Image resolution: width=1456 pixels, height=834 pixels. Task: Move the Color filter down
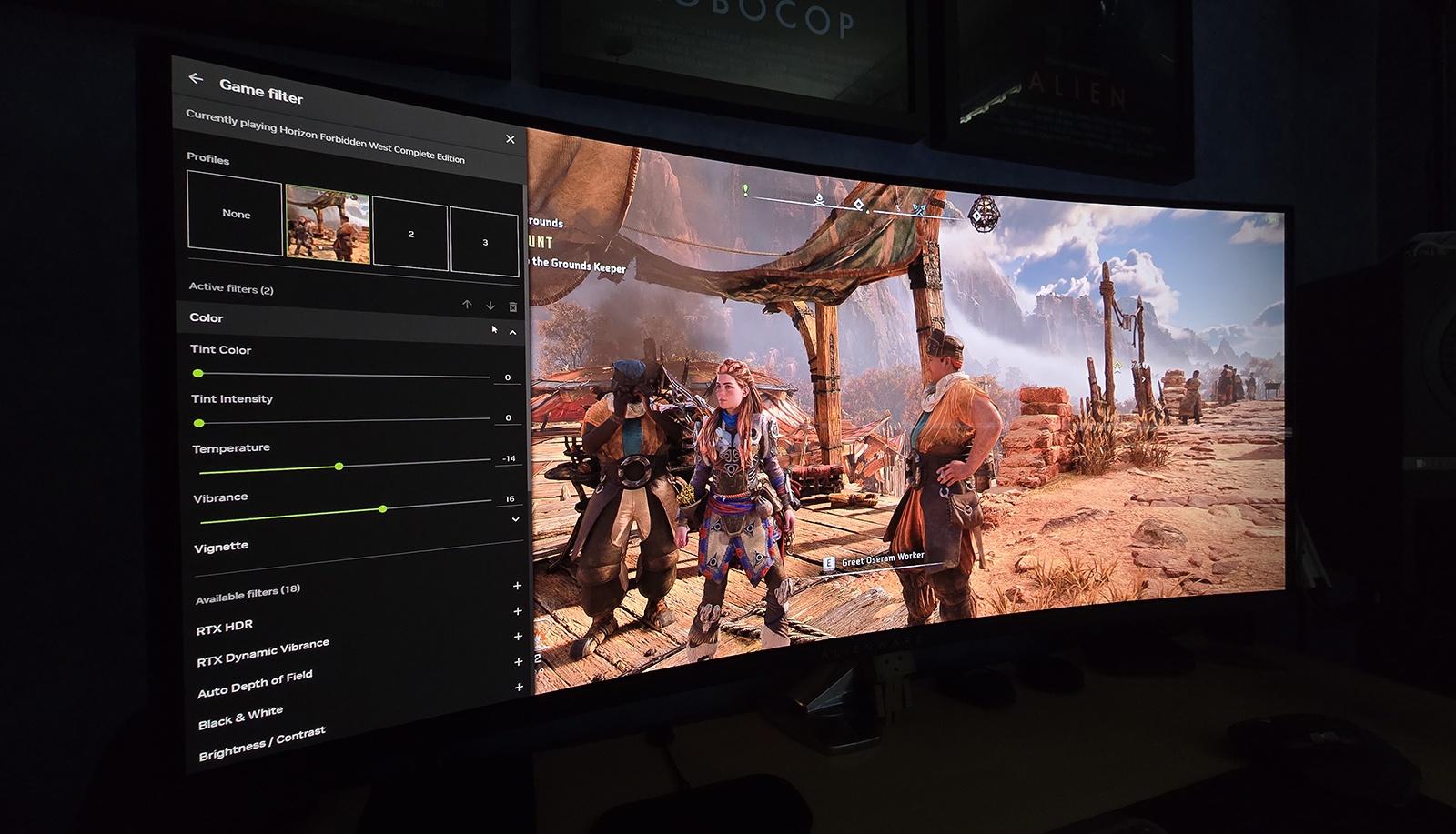pyautogui.click(x=490, y=306)
